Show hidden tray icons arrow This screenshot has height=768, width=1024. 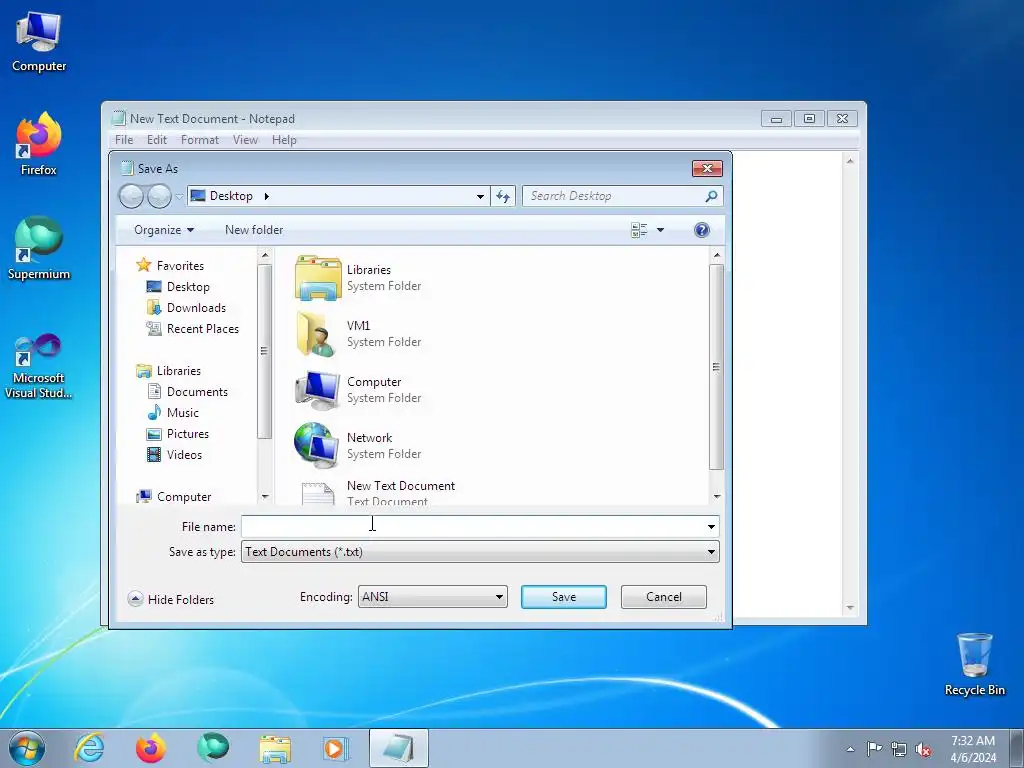pos(850,749)
